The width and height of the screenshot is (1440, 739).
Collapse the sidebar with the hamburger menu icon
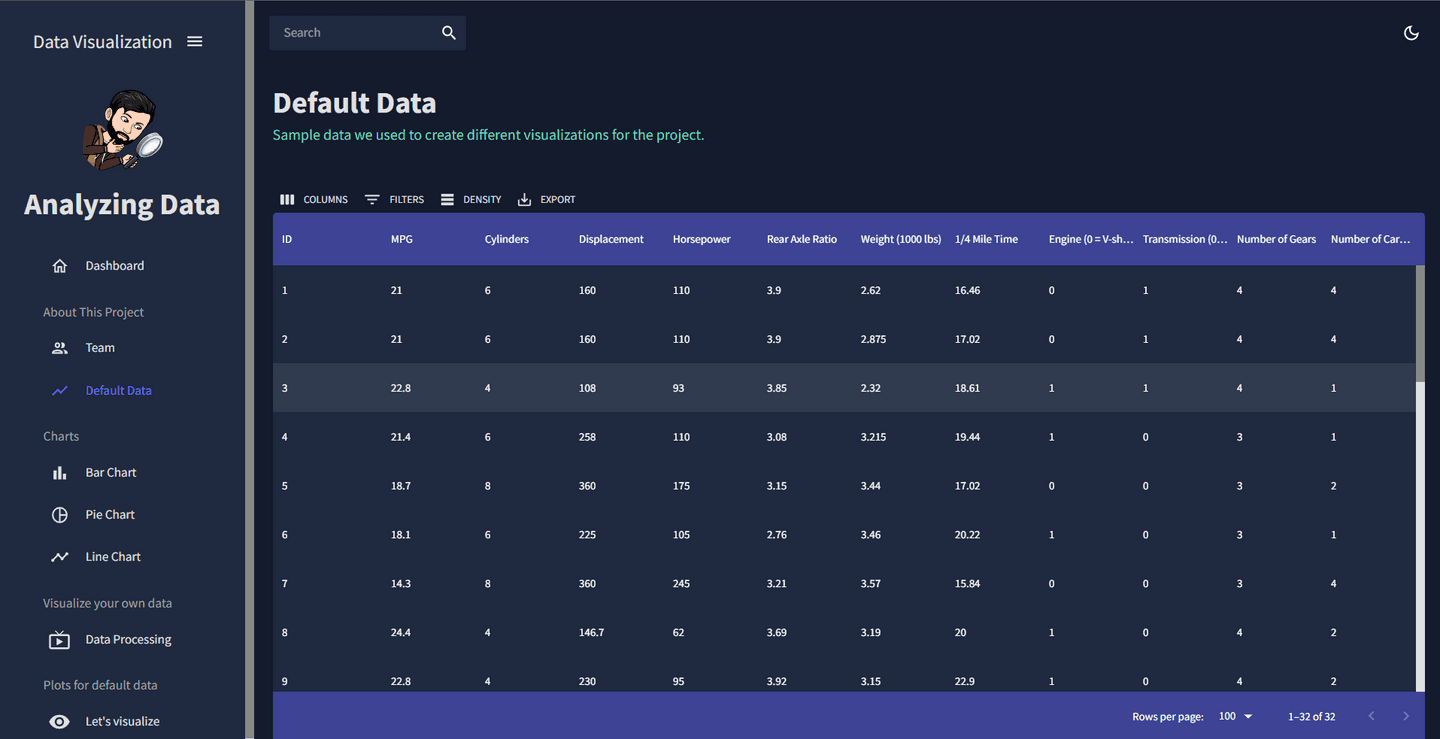(195, 41)
